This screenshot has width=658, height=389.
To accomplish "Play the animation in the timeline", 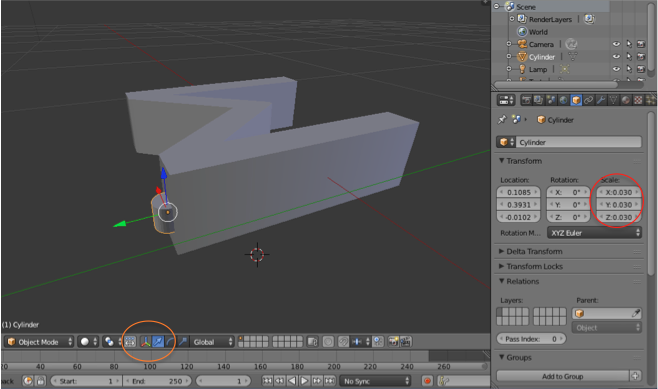I will [x=304, y=381].
